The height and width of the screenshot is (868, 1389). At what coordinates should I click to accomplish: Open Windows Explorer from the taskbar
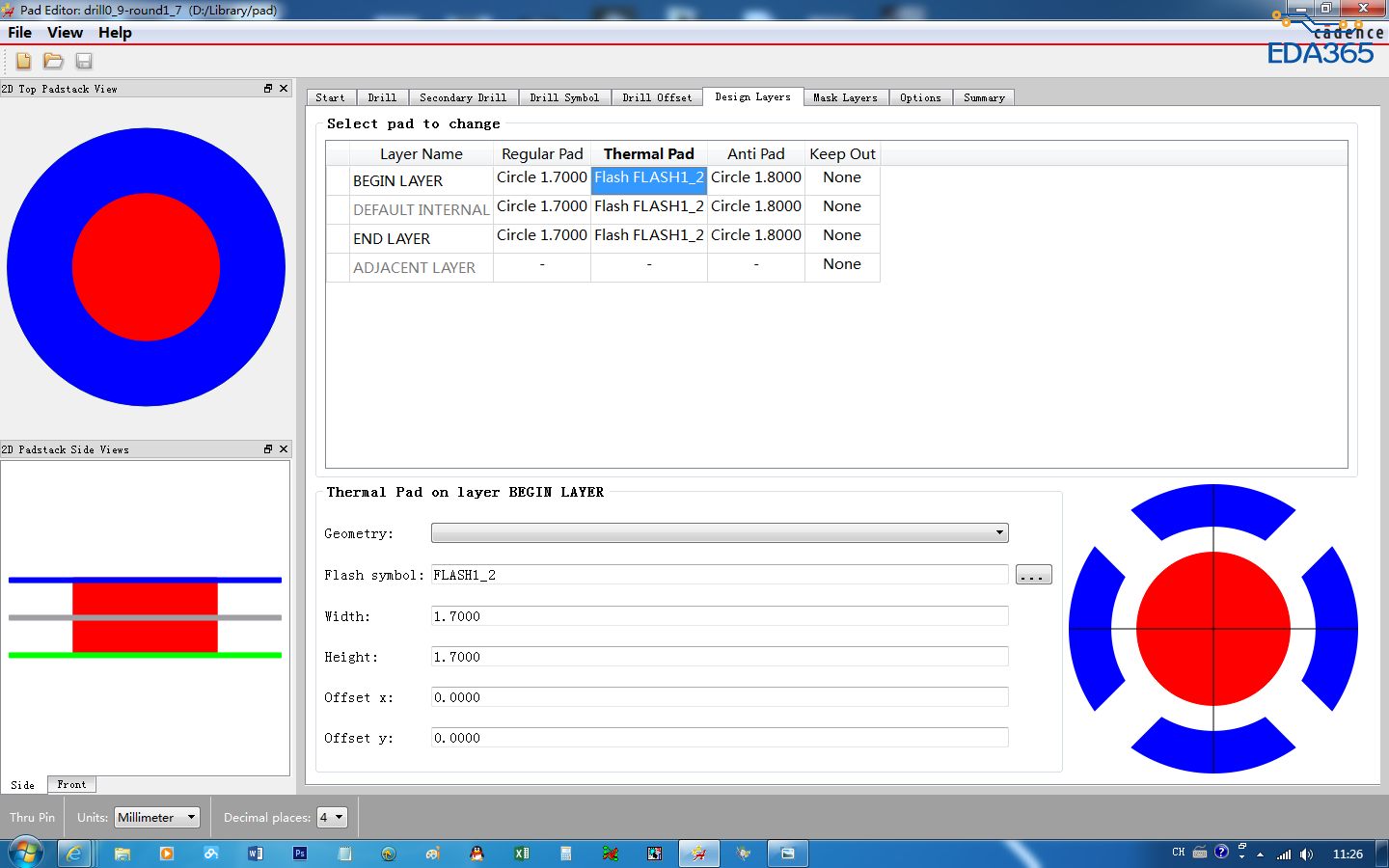pos(123,854)
